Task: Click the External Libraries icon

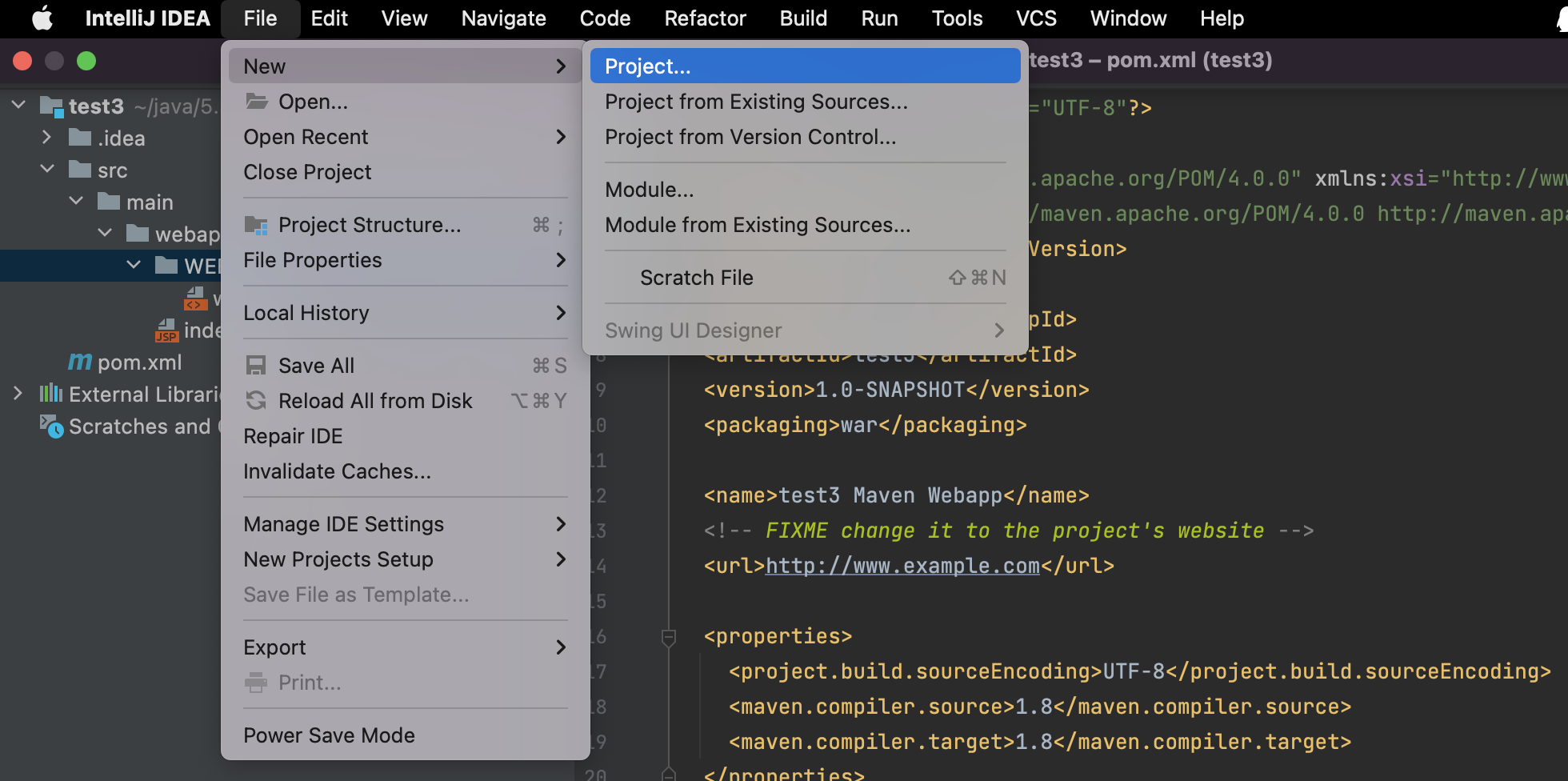Action: [x=51, y=394]
